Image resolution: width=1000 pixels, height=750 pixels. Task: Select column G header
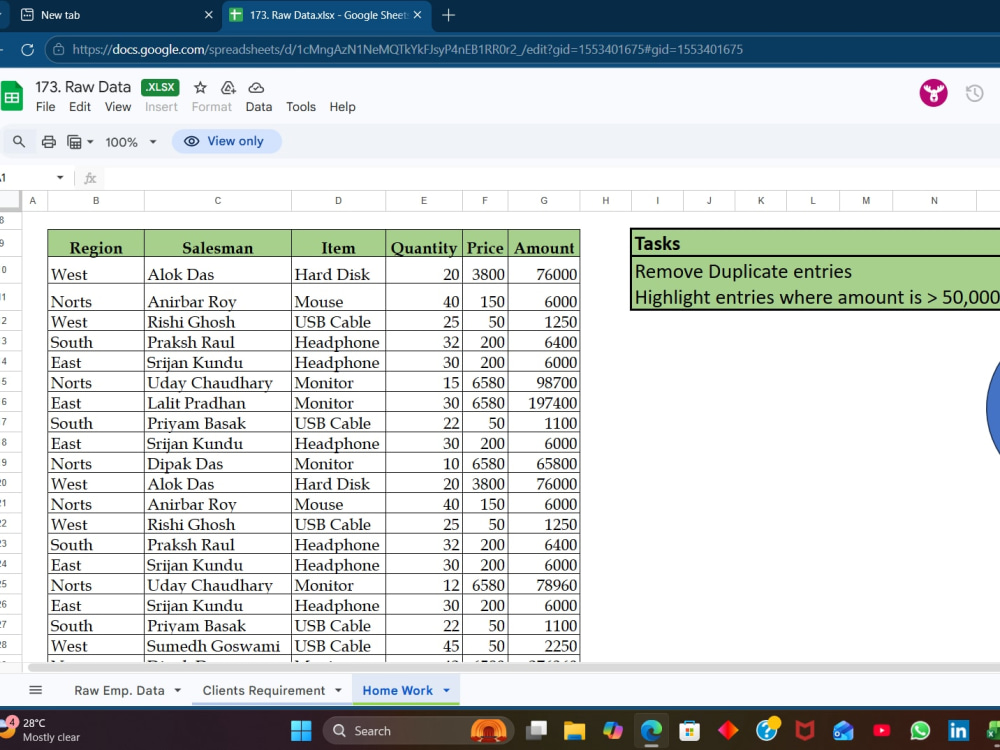[544, 200]
